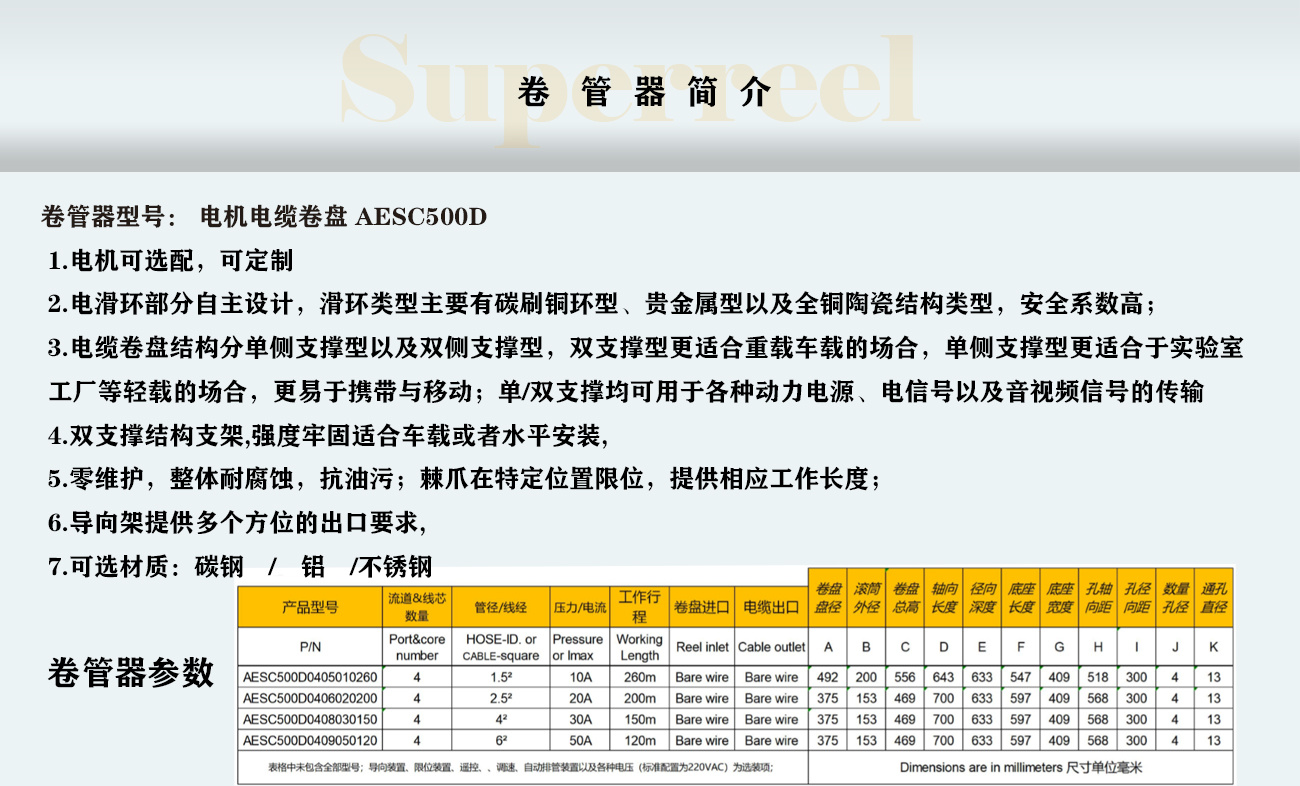Click the Dimensions are in millimeters note
The width and height of the screenshot is (1300, 786).
[x=1020, y=768]
